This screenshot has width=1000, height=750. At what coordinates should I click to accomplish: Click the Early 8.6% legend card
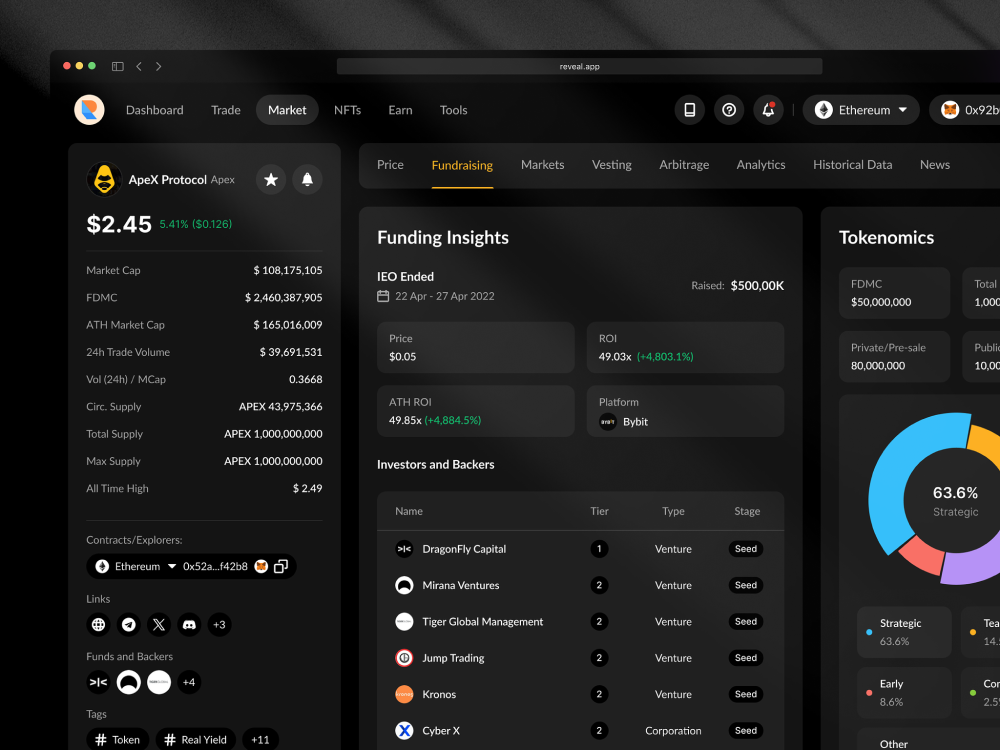[x=904, y=693]
